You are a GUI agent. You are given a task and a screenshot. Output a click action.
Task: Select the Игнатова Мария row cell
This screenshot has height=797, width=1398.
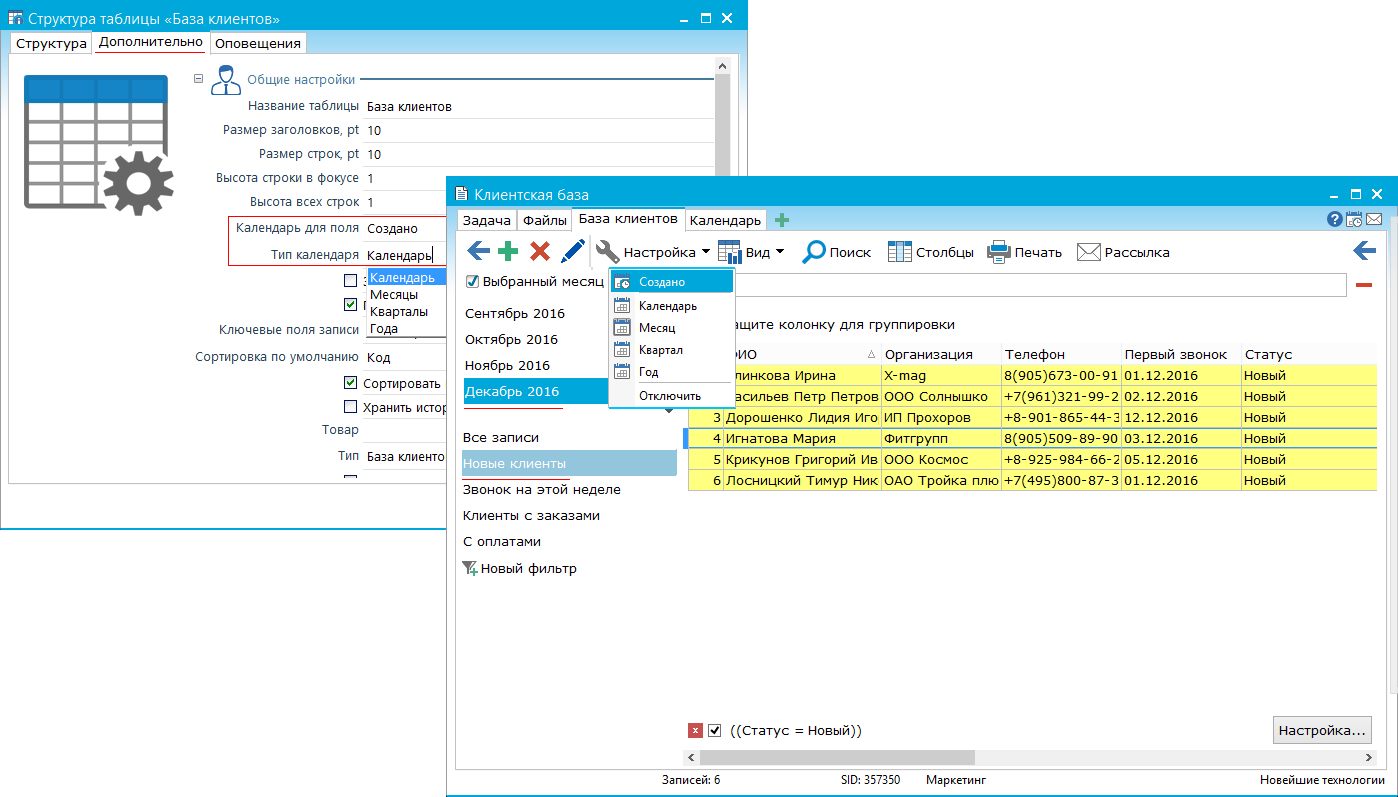point(802,438)
